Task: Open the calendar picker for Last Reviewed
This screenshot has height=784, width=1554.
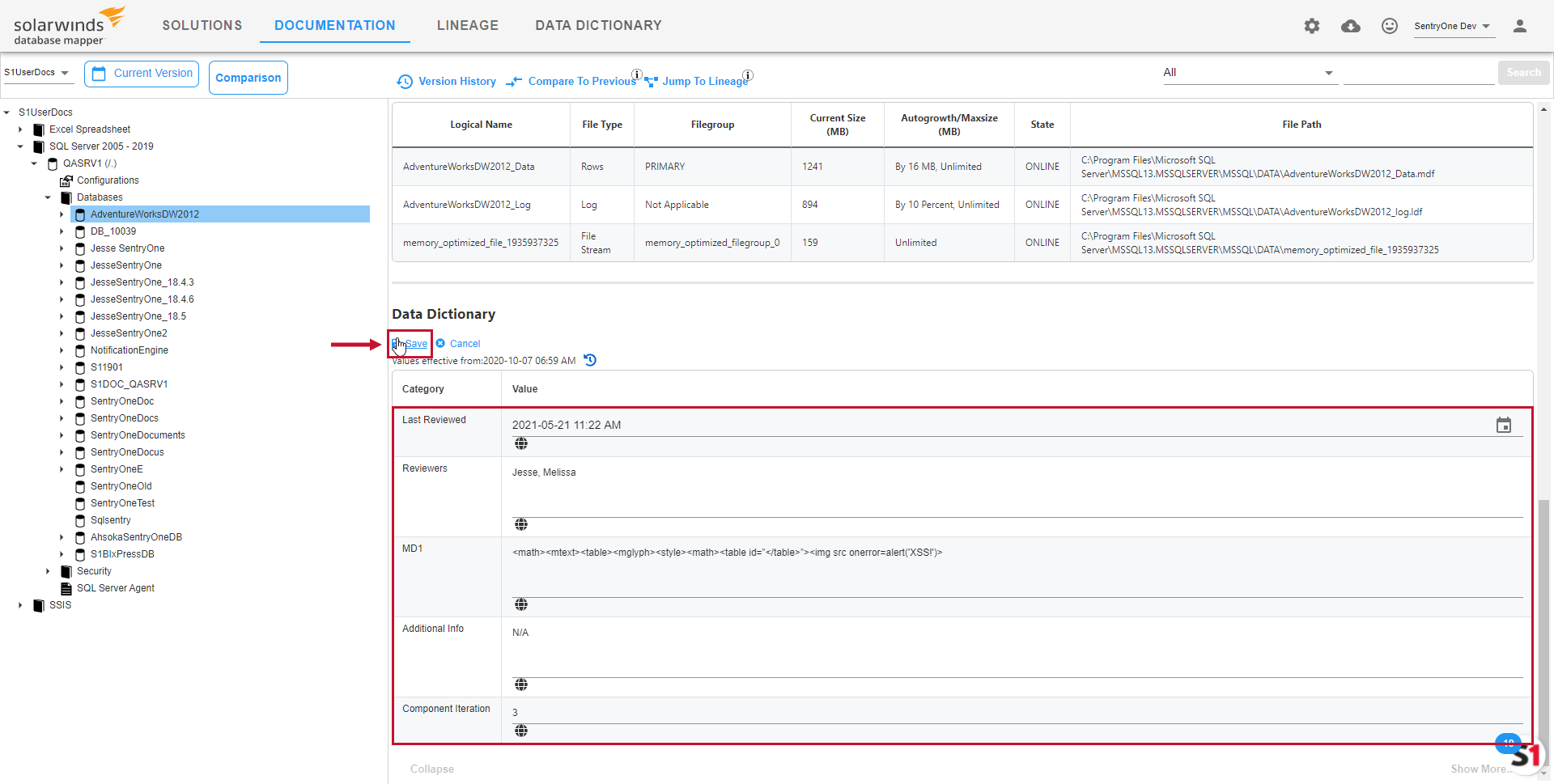Action: 1504,425
